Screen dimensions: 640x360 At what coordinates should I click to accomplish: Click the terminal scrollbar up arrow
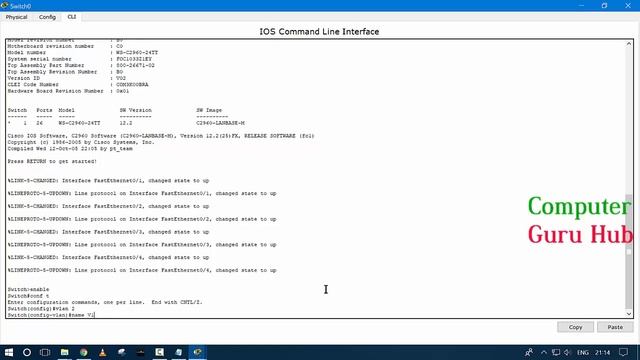click(629, 44)
